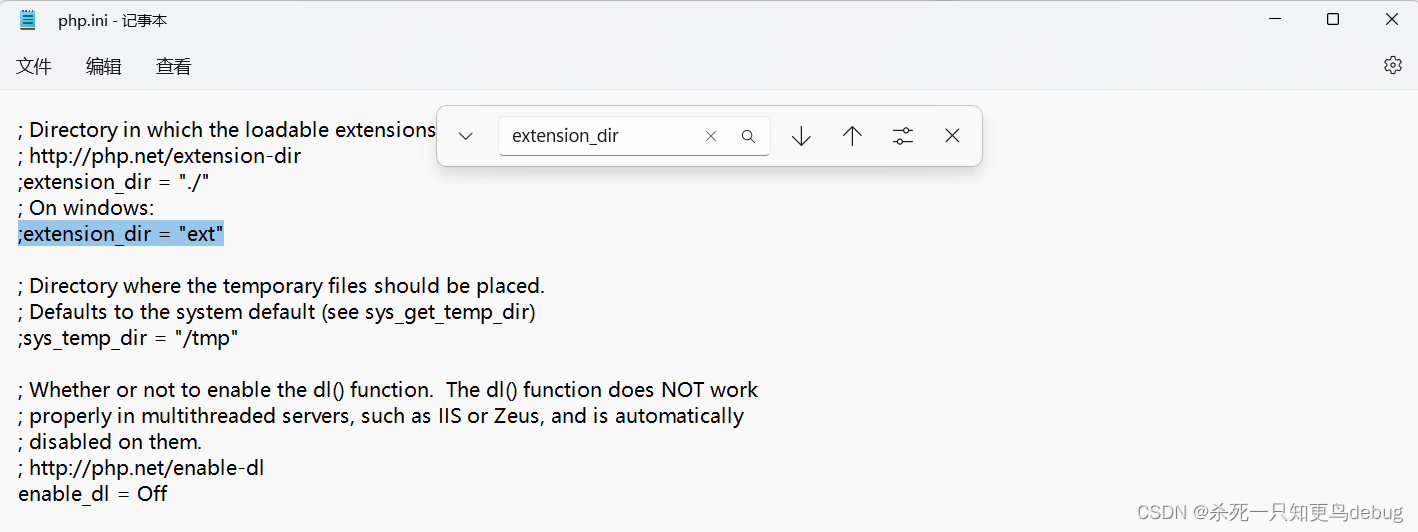Click inside the extension_dir search field
Screen dimensions: 1418x532
[600, 136]
